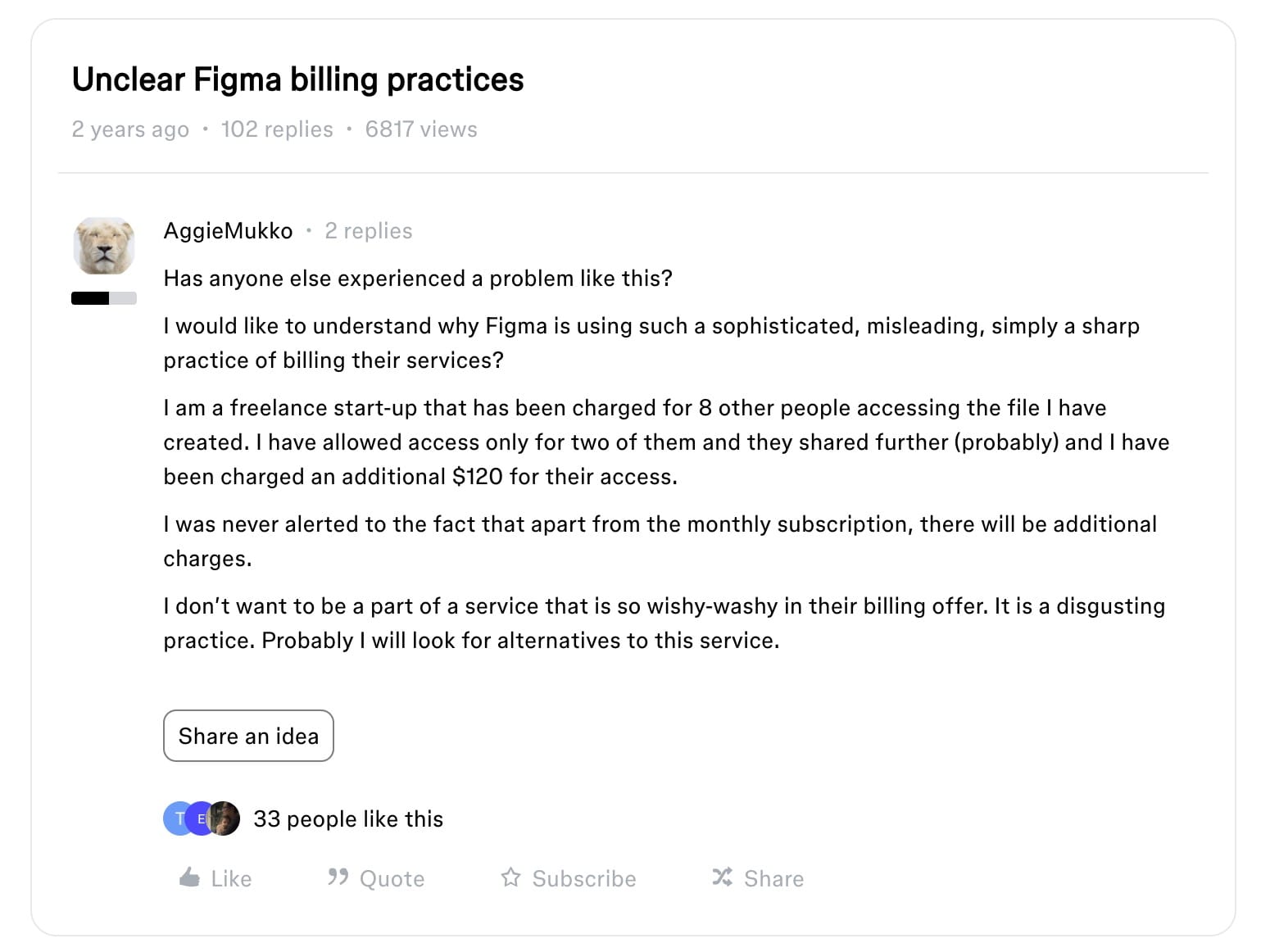This screenshot has width=1270, height=952.
Task: Click the reputation progress bar under the avatar
Action: (x=104, y=297)
